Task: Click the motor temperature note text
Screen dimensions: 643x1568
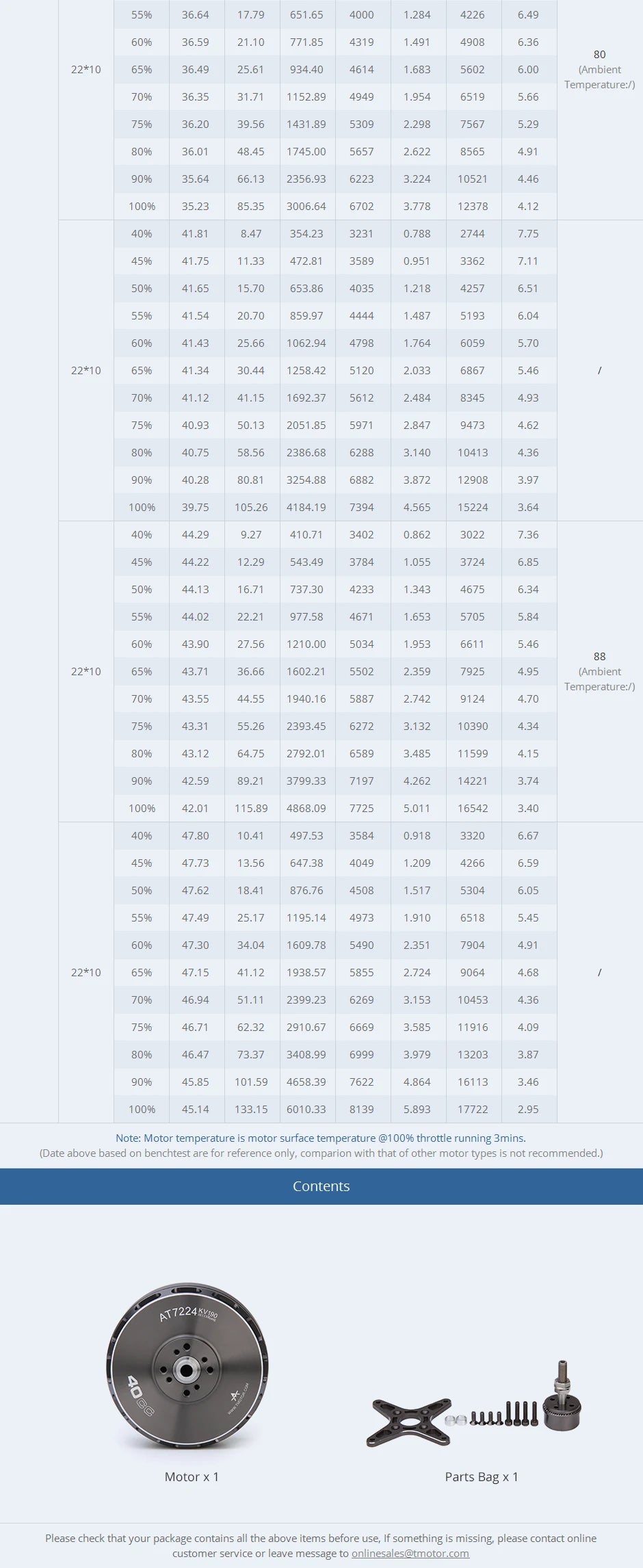Action: pyautogui.click(x=321, y=1138)
